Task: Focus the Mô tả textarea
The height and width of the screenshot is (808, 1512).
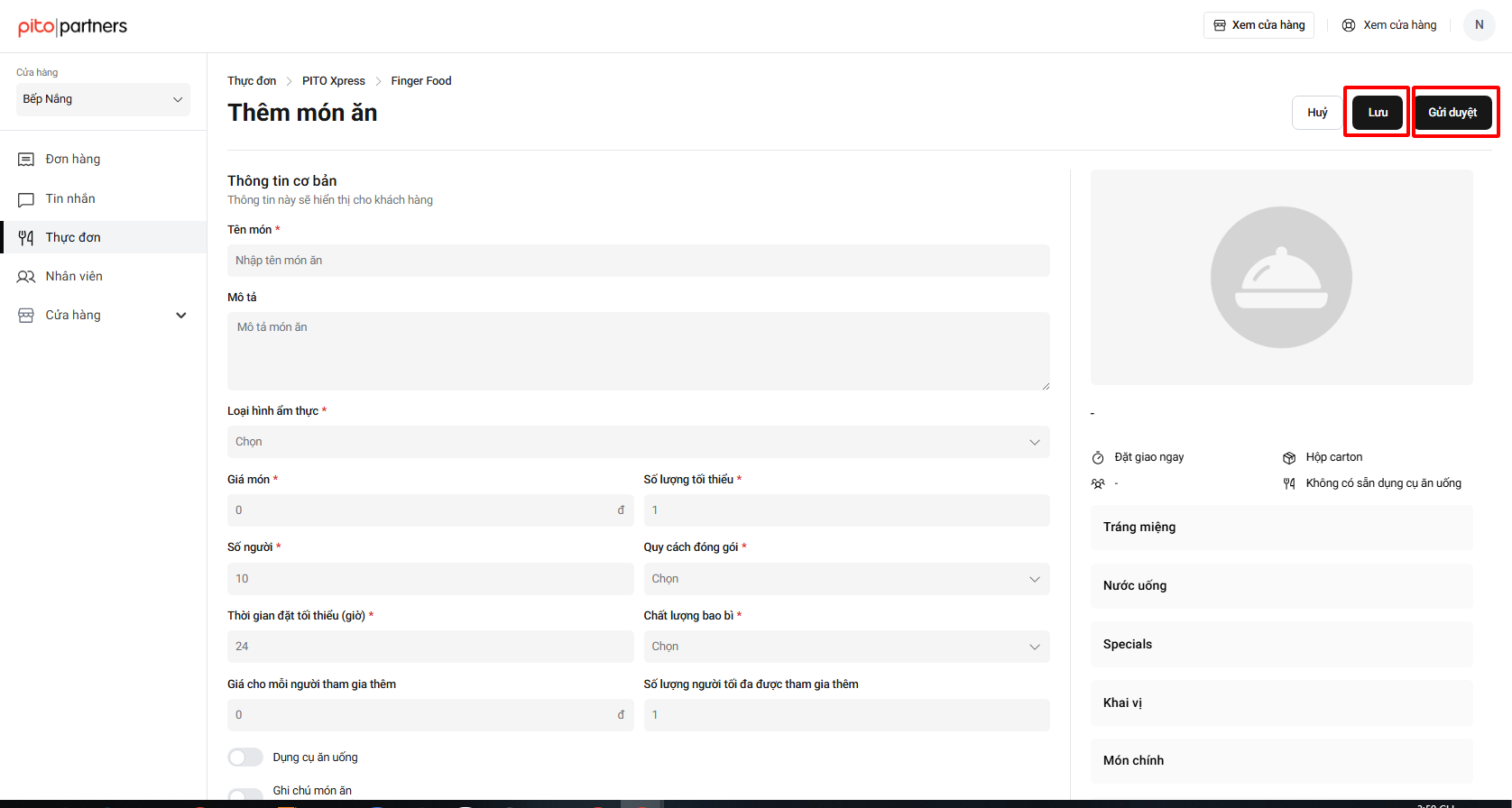Action: coord(639,352)
